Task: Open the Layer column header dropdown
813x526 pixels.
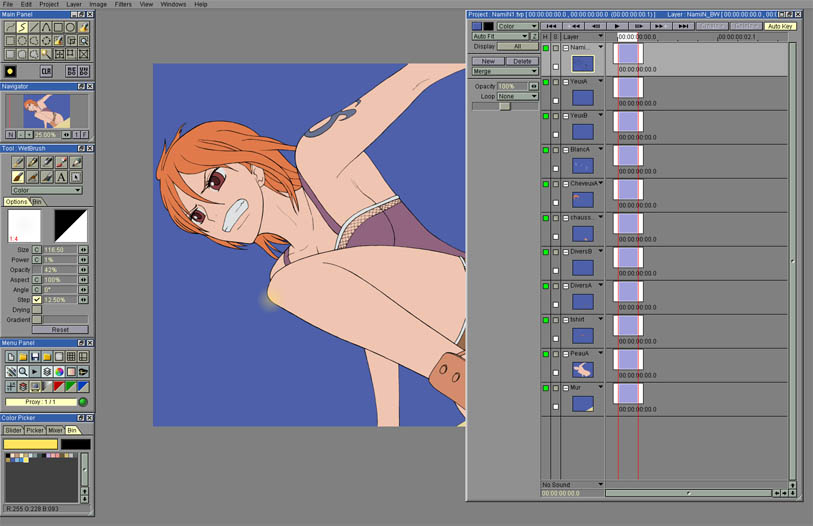Action: point(600,36)
